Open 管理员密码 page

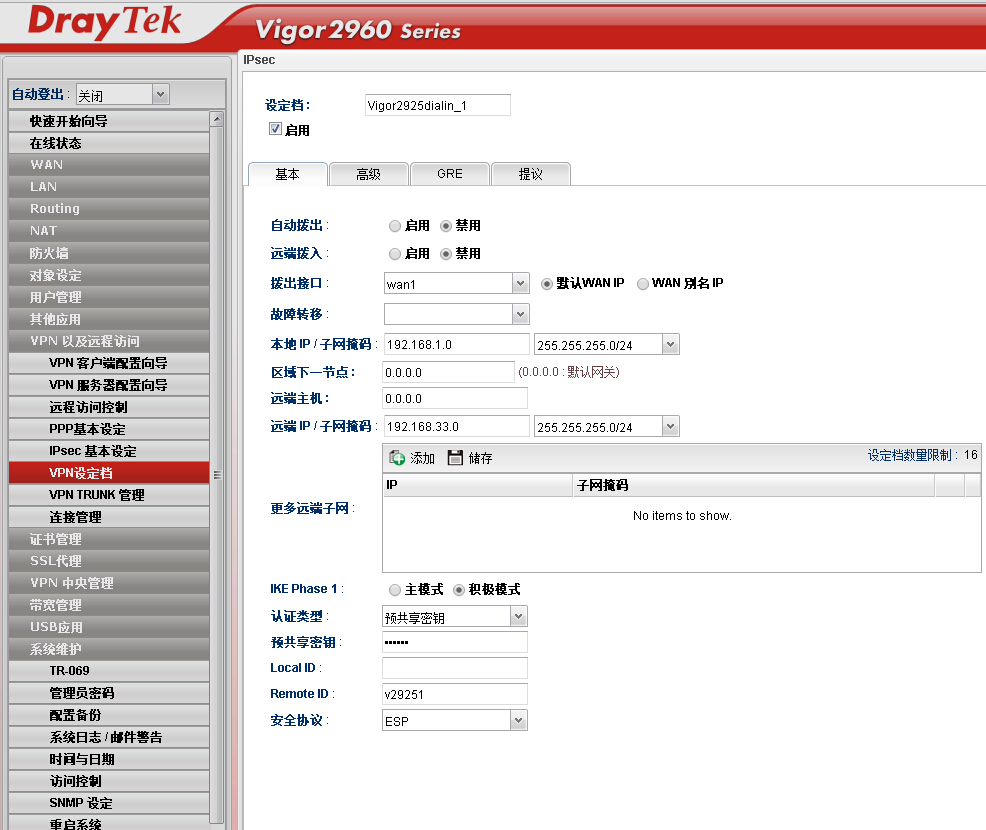click(109, 693)
